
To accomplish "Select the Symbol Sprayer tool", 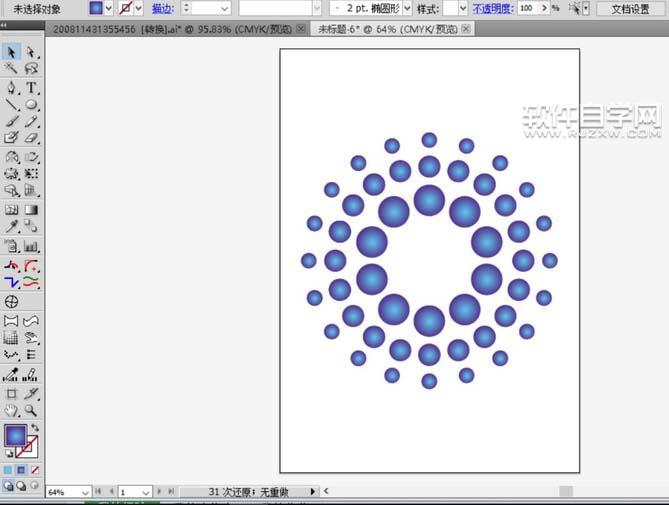I will point(11,246).
